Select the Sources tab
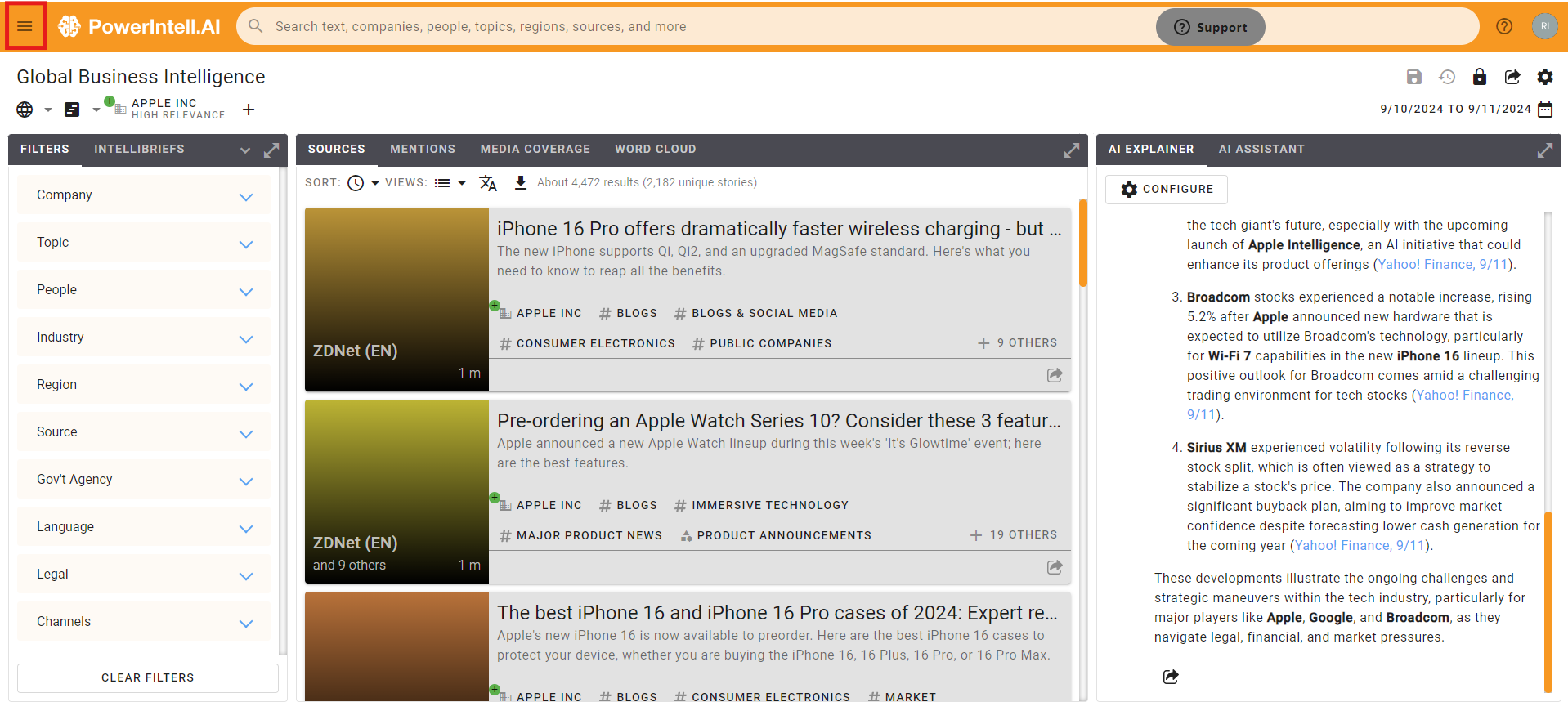 point(337,150)
